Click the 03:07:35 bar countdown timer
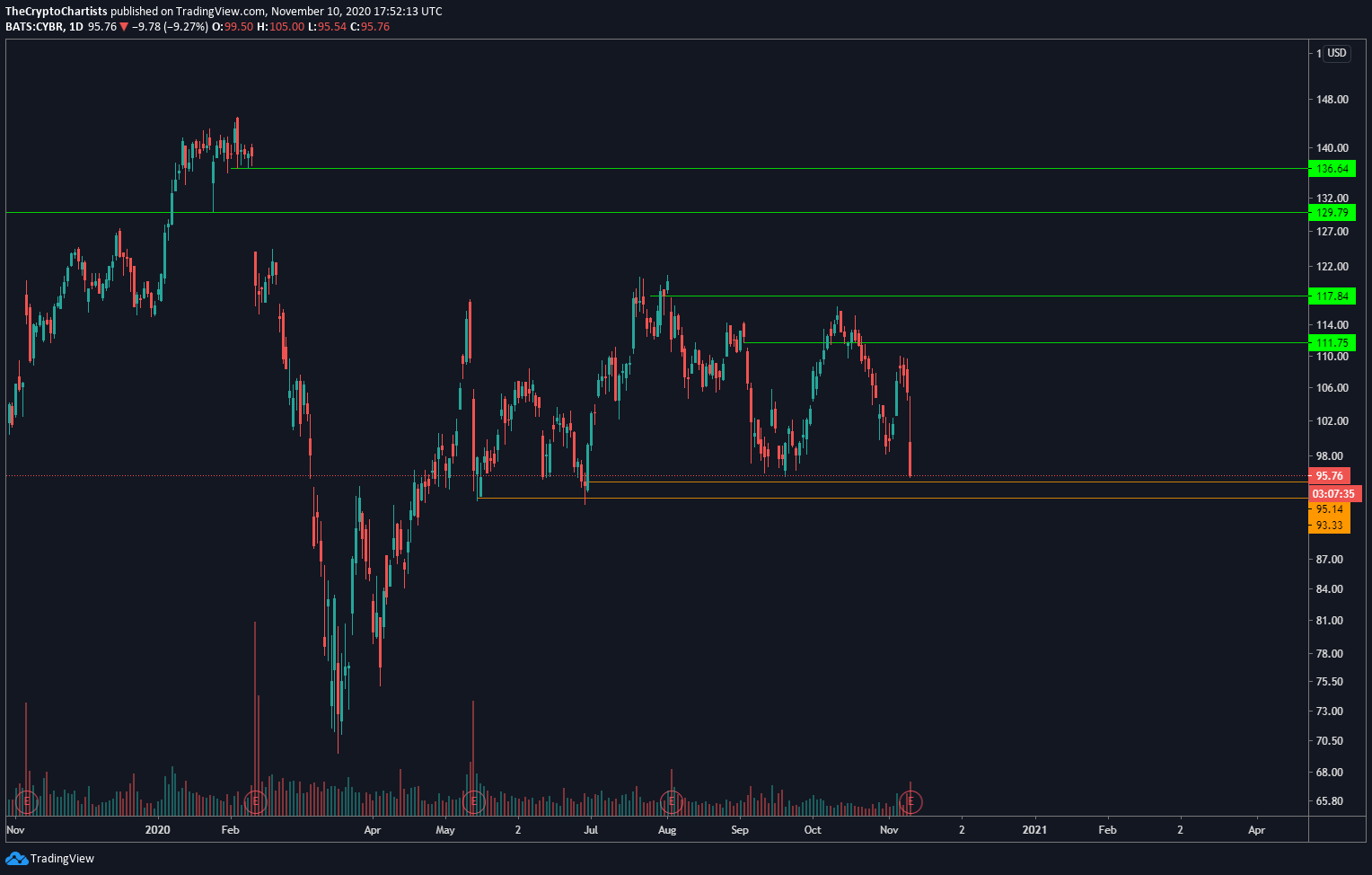The image size is (1372, 875). (1333, 494)
